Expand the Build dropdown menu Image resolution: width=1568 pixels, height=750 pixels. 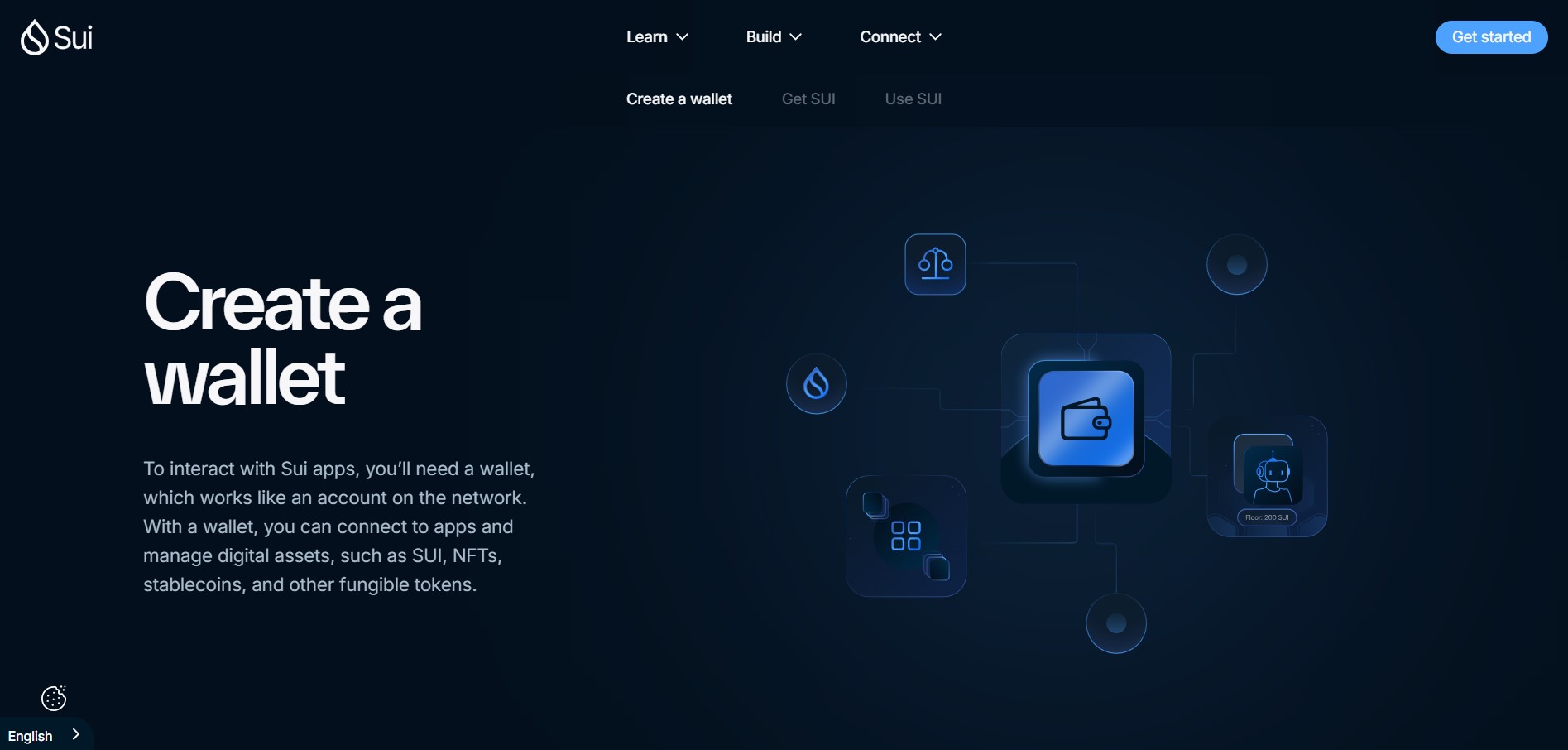tap(773, 37)
